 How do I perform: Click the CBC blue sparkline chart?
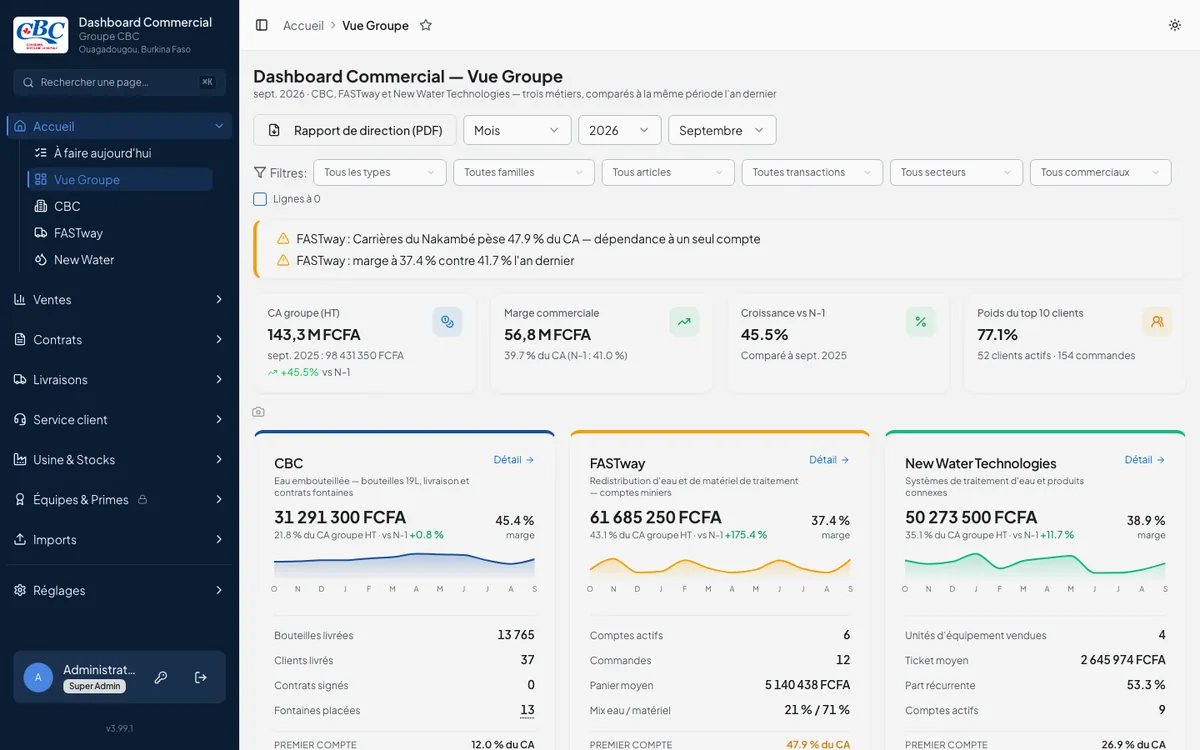pos(405,564)
